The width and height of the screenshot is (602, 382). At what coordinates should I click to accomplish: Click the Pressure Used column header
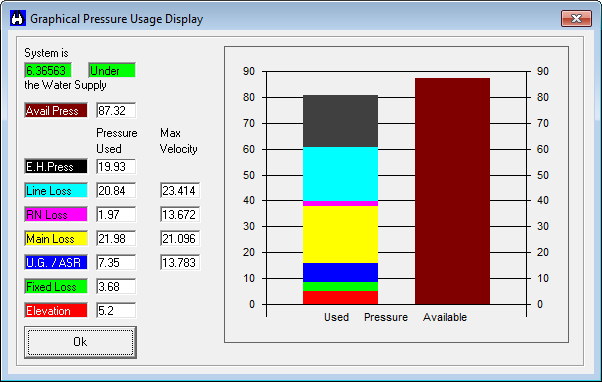116,141
